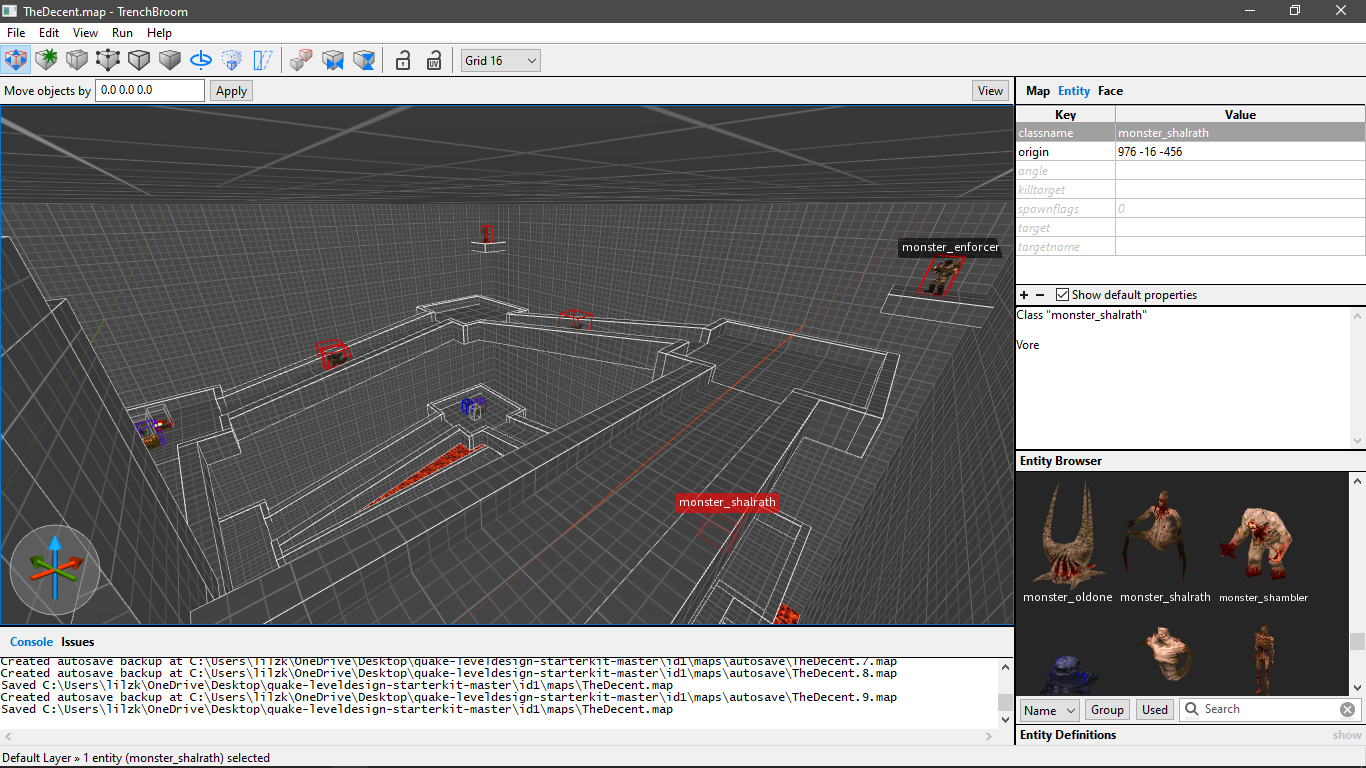Uncheck Show default properties

point(1062,295)
